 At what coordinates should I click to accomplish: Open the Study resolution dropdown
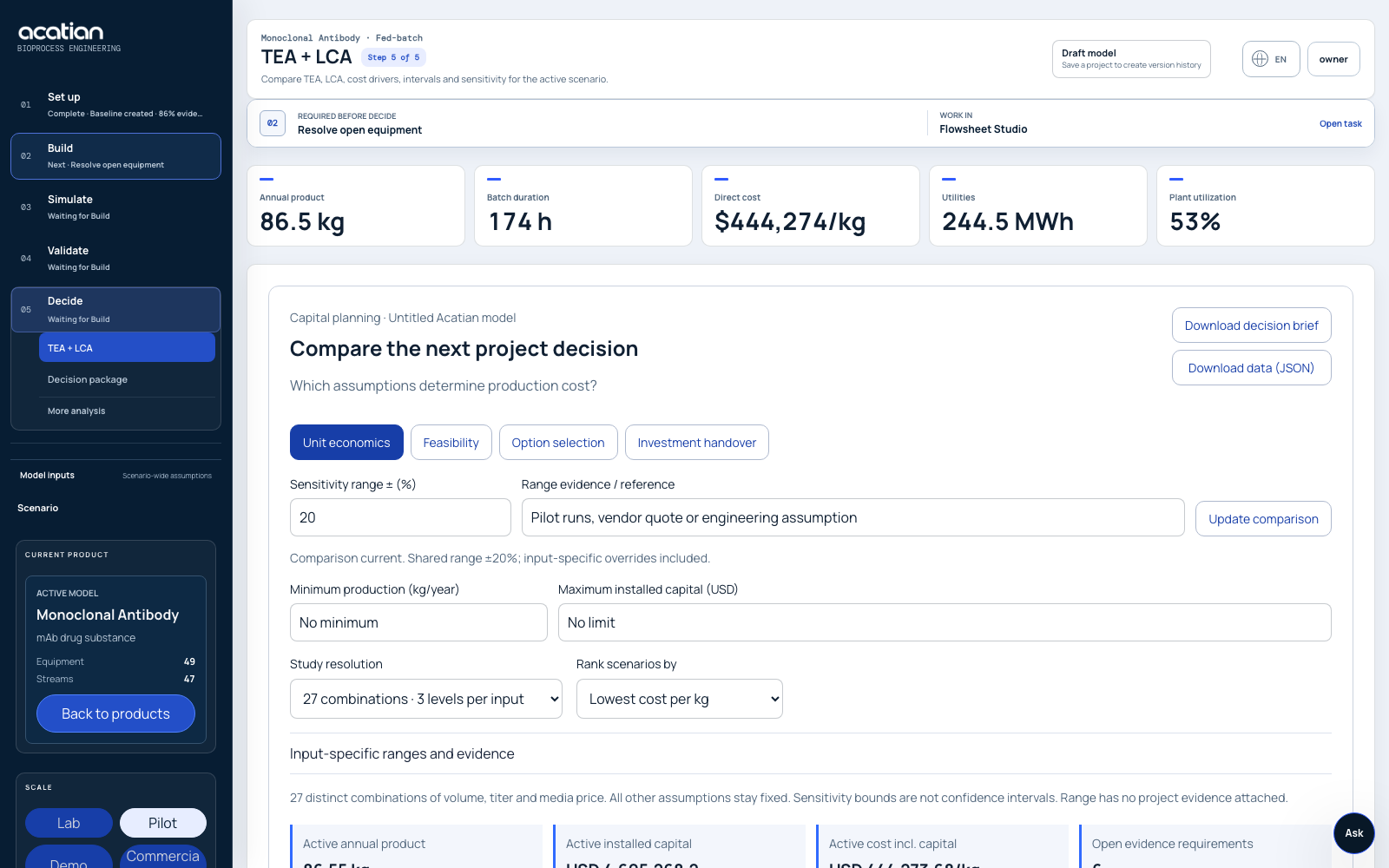point(426,699)
